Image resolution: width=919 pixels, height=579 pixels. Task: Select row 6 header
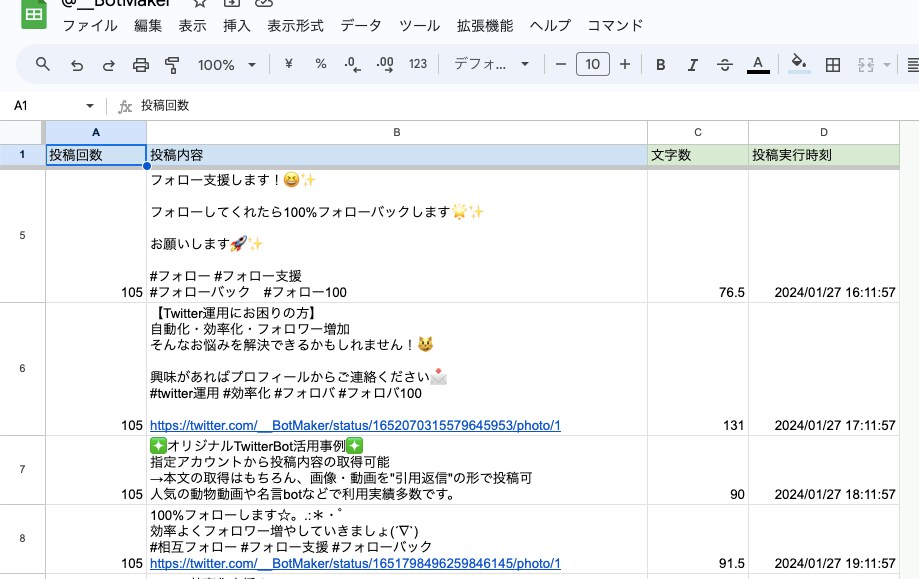point(22,369)
